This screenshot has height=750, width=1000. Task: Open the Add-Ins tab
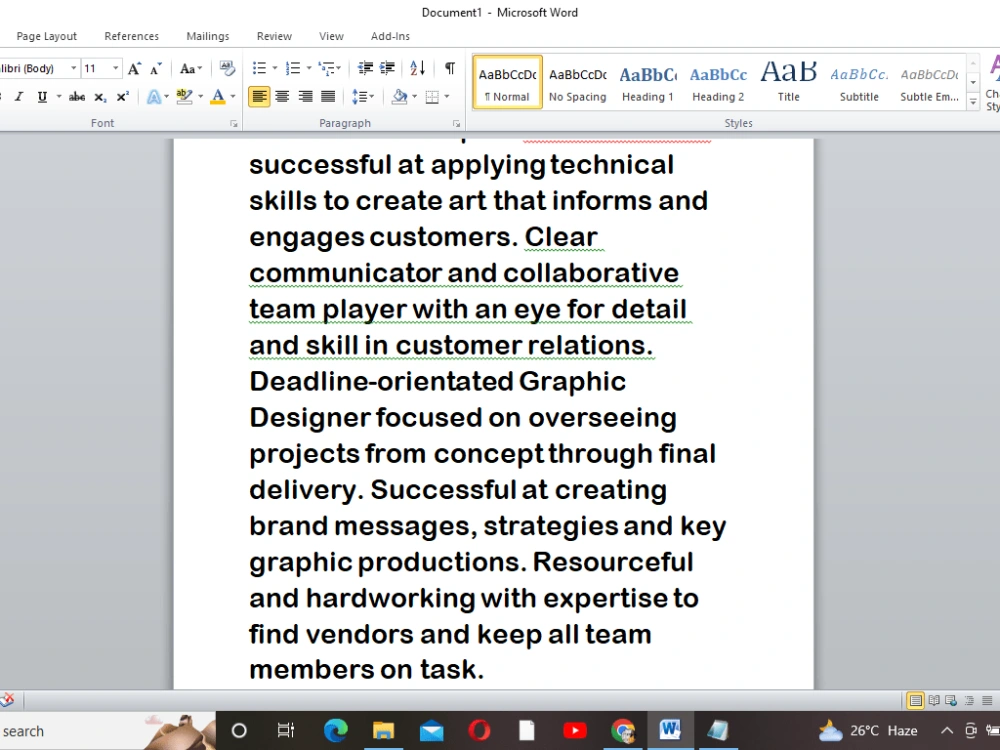coord(390,36)
